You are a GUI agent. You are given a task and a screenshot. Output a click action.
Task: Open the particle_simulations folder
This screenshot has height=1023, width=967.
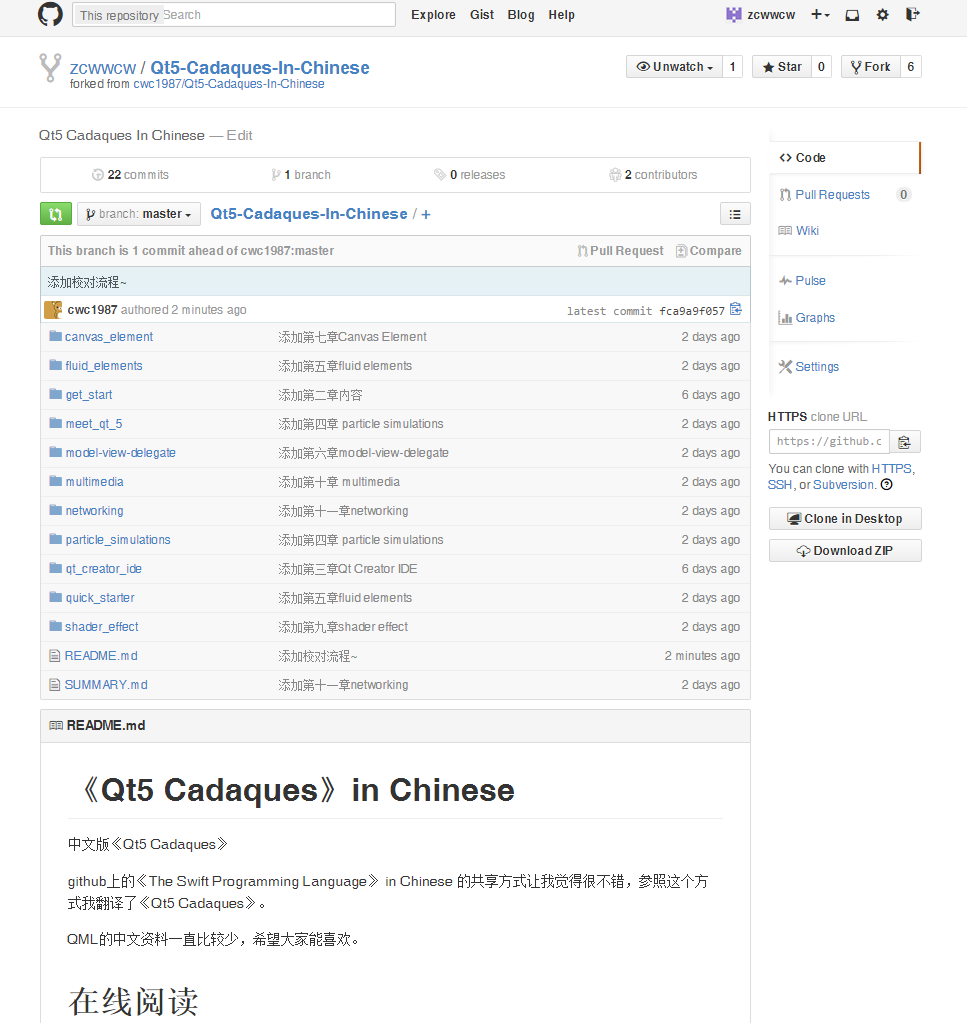pyautogui.click(x=118, y=540)
